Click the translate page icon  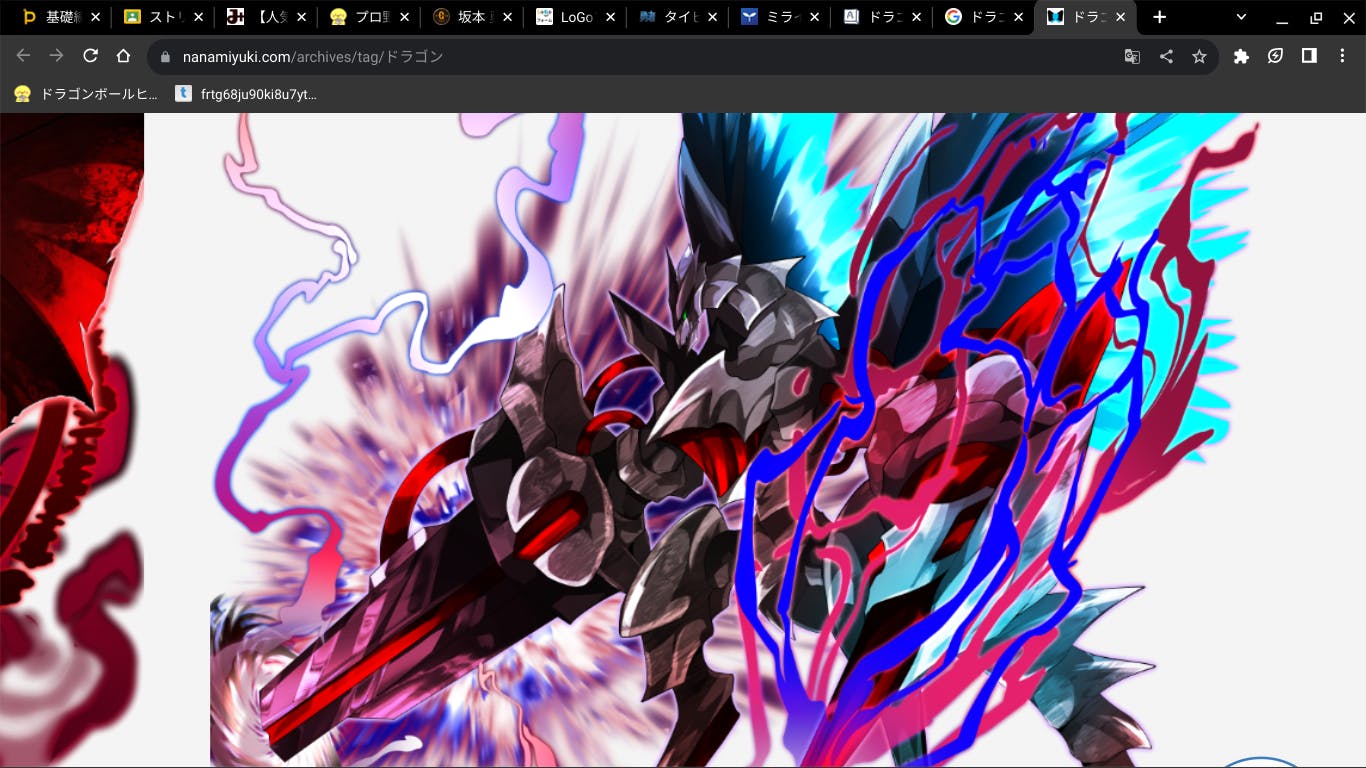pos(1132,57)
